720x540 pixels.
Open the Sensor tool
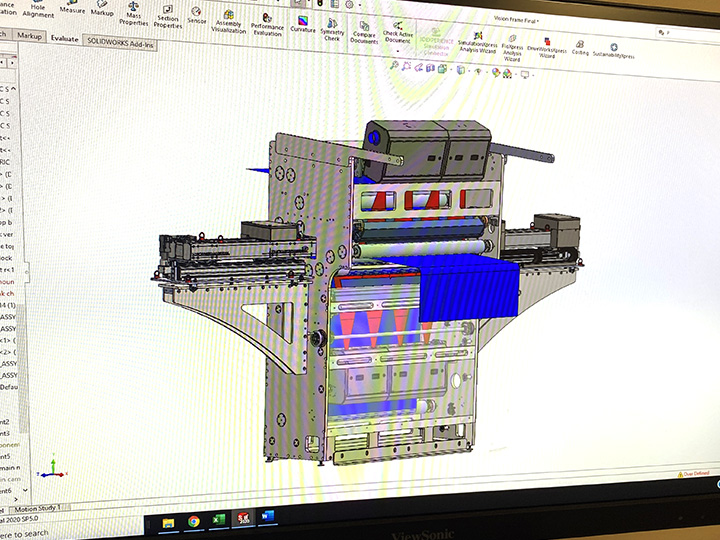(197, 15)
